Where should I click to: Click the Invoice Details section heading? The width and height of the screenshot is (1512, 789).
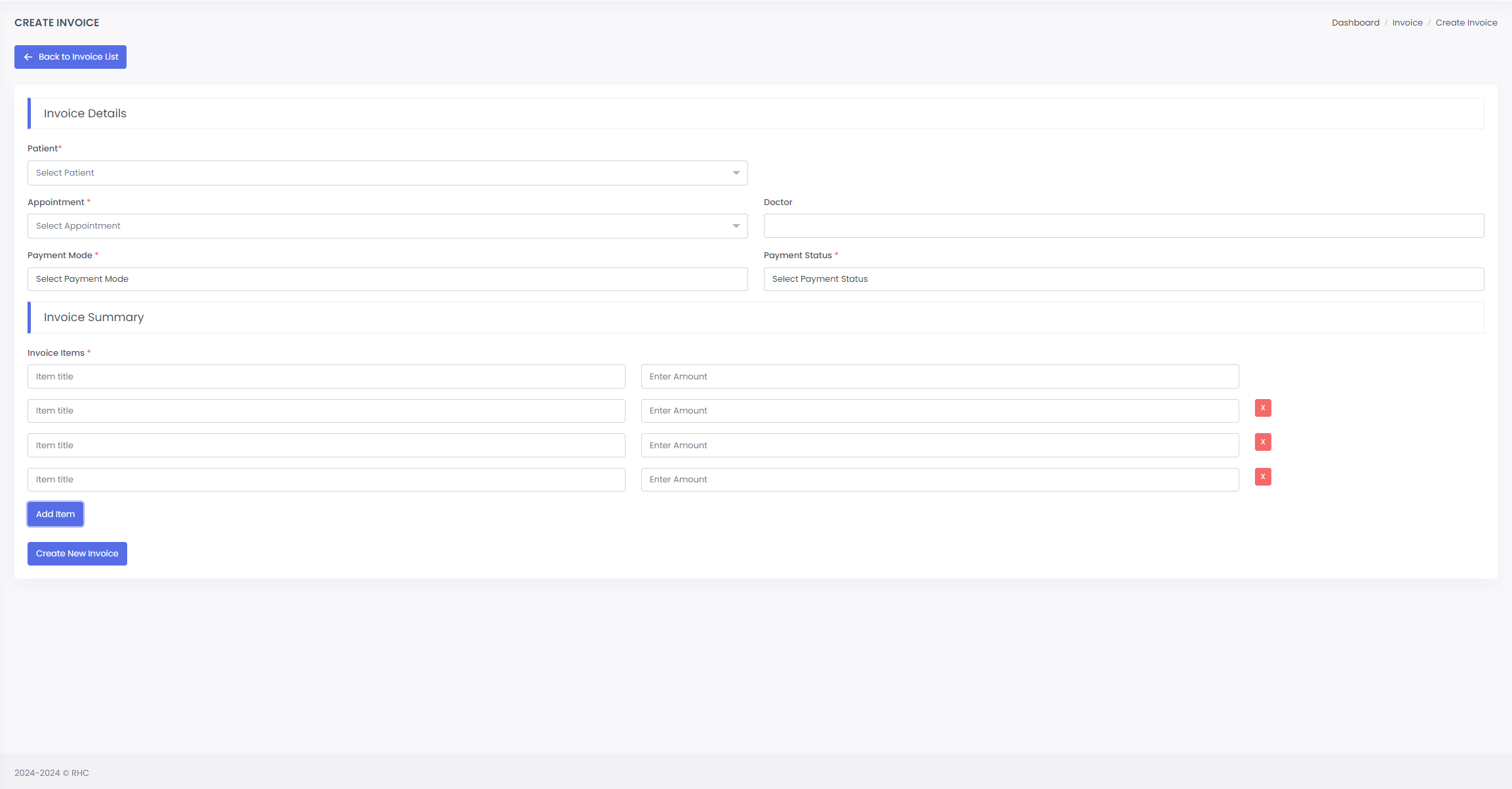click(x=85, y=113)
